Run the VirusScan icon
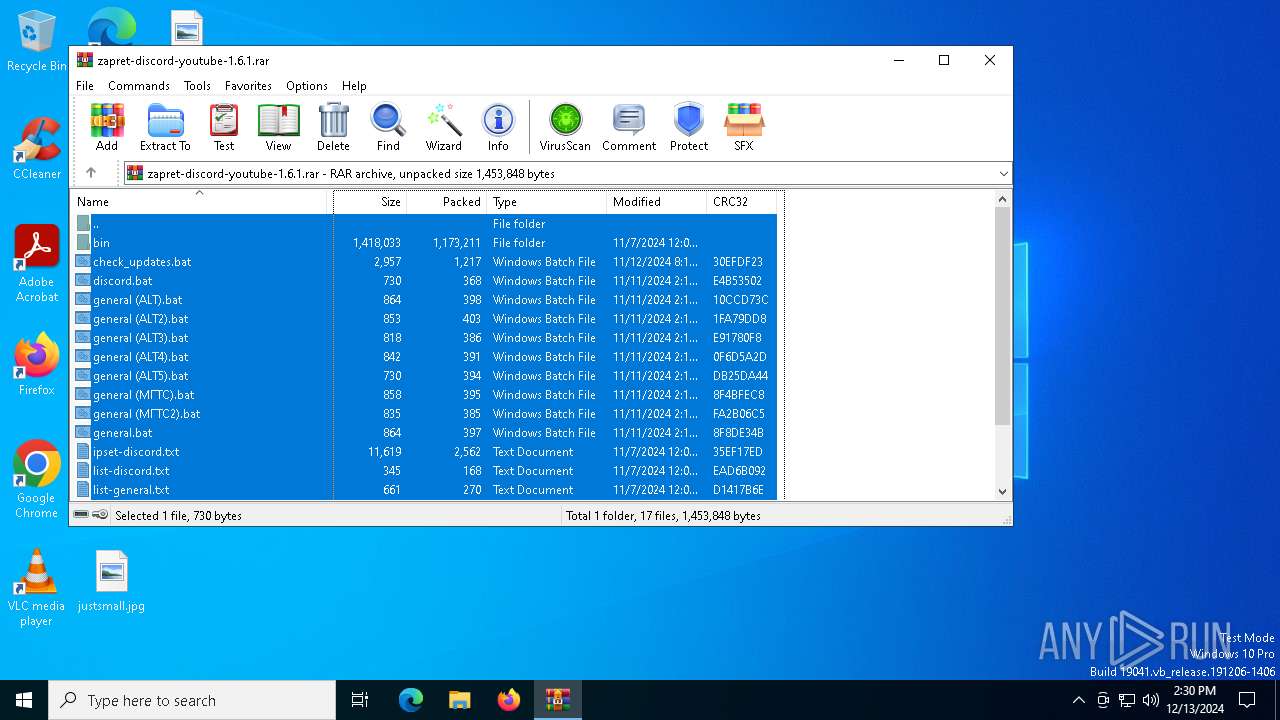Screen dimensions: 1280x720 tap(565, 127)
